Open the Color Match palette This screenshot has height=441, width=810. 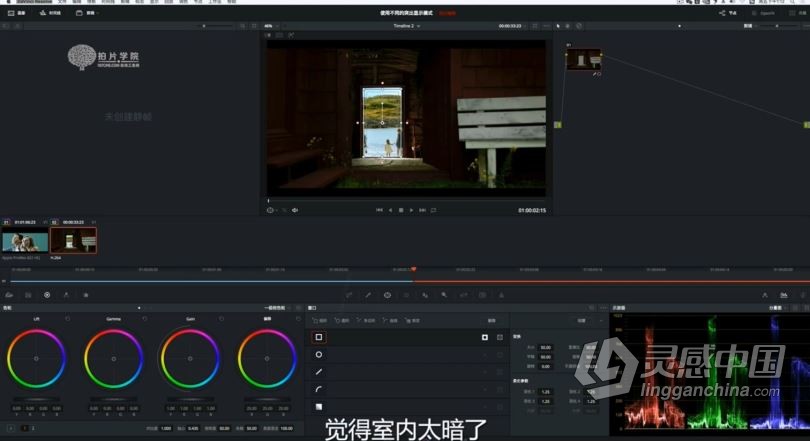coord(28,295)
